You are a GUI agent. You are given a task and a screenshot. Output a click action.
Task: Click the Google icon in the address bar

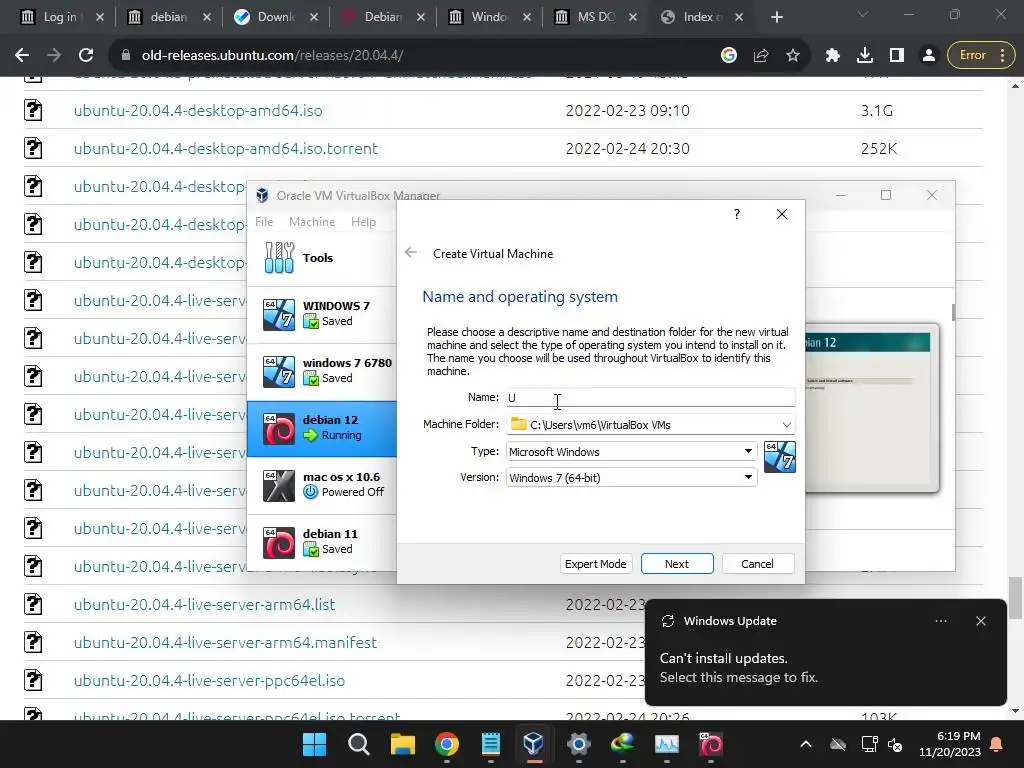click(729, 56)
